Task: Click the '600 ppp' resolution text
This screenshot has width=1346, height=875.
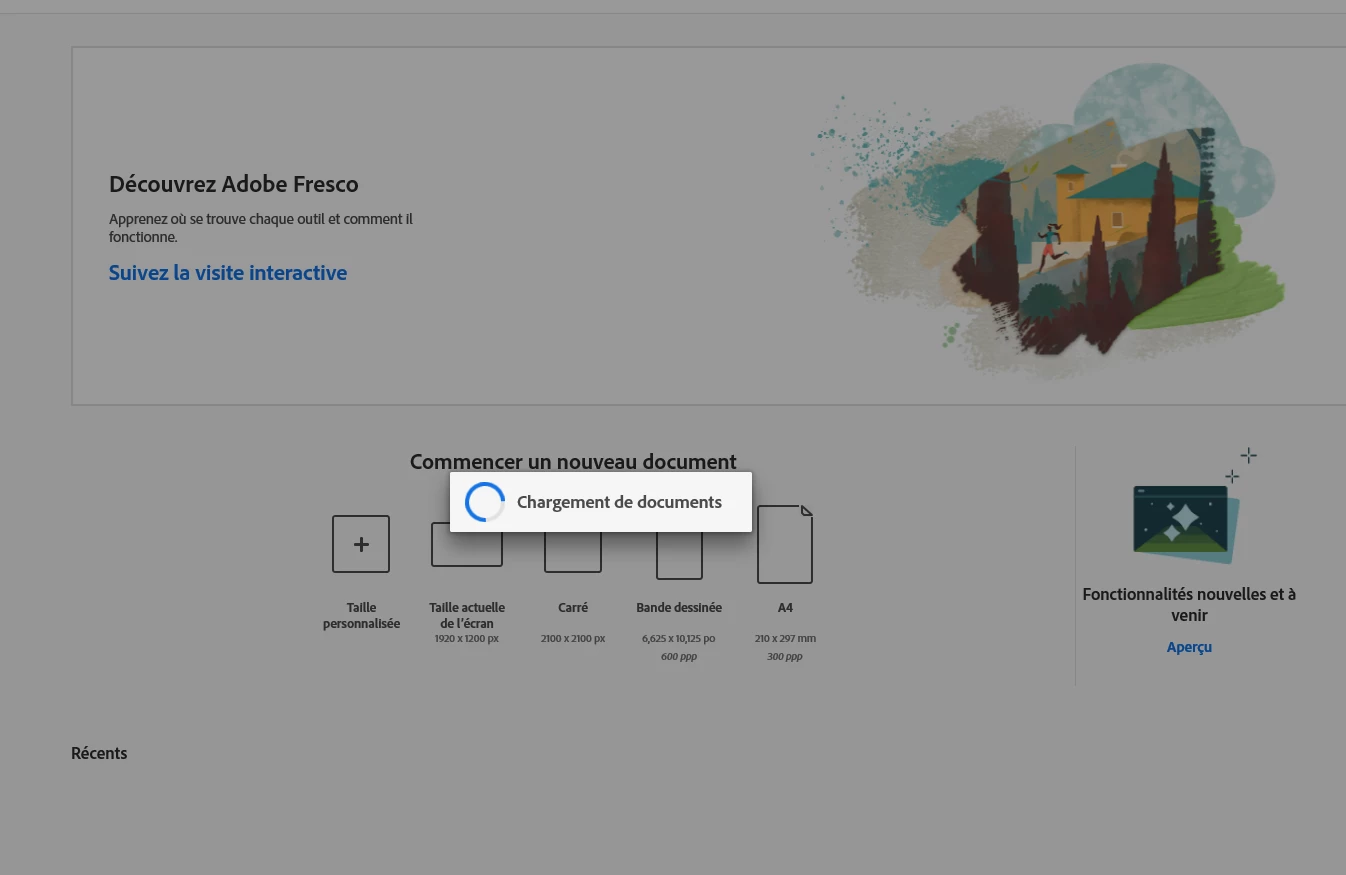Action: [x=679, y=656]
